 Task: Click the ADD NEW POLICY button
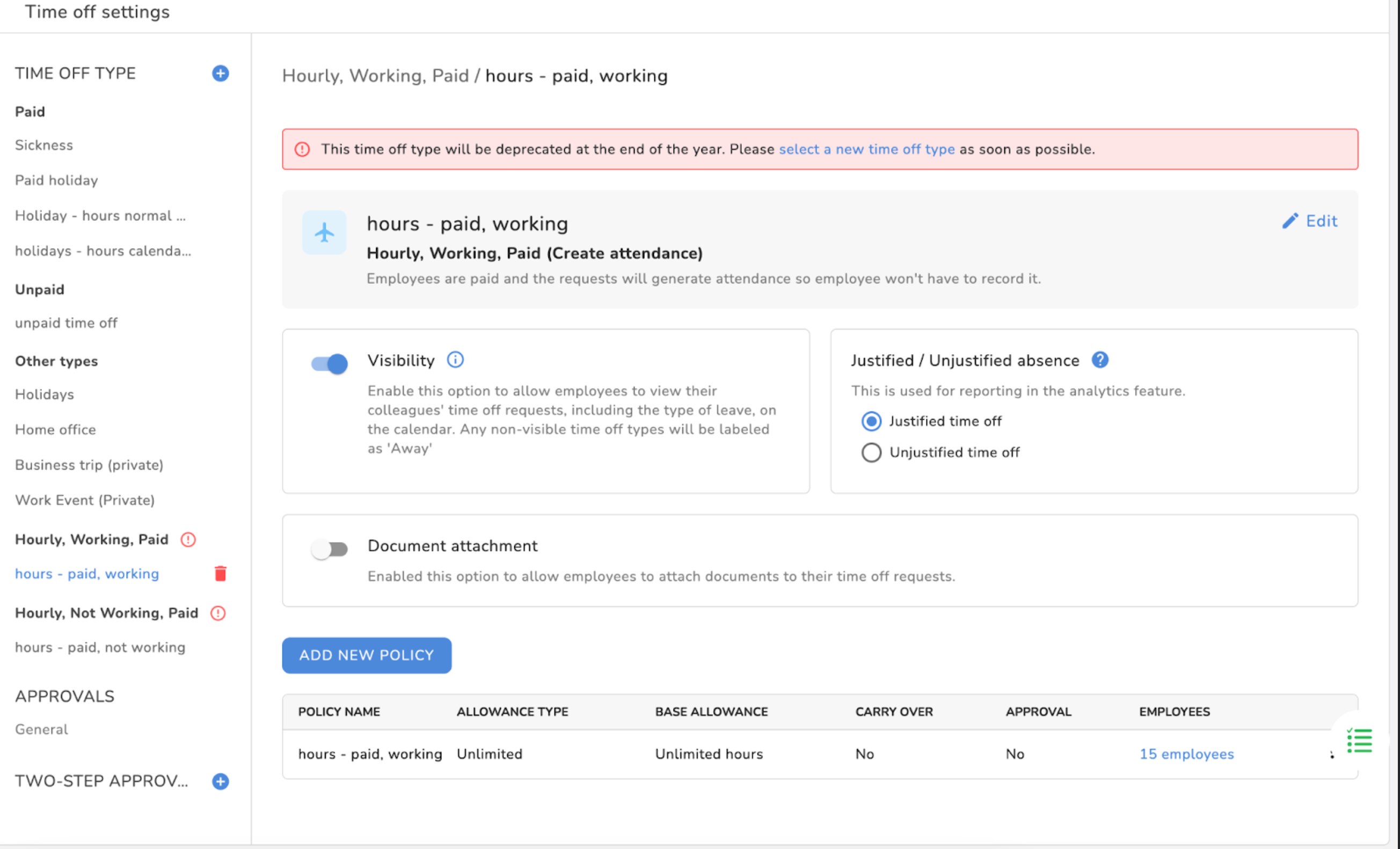(367, 655)
